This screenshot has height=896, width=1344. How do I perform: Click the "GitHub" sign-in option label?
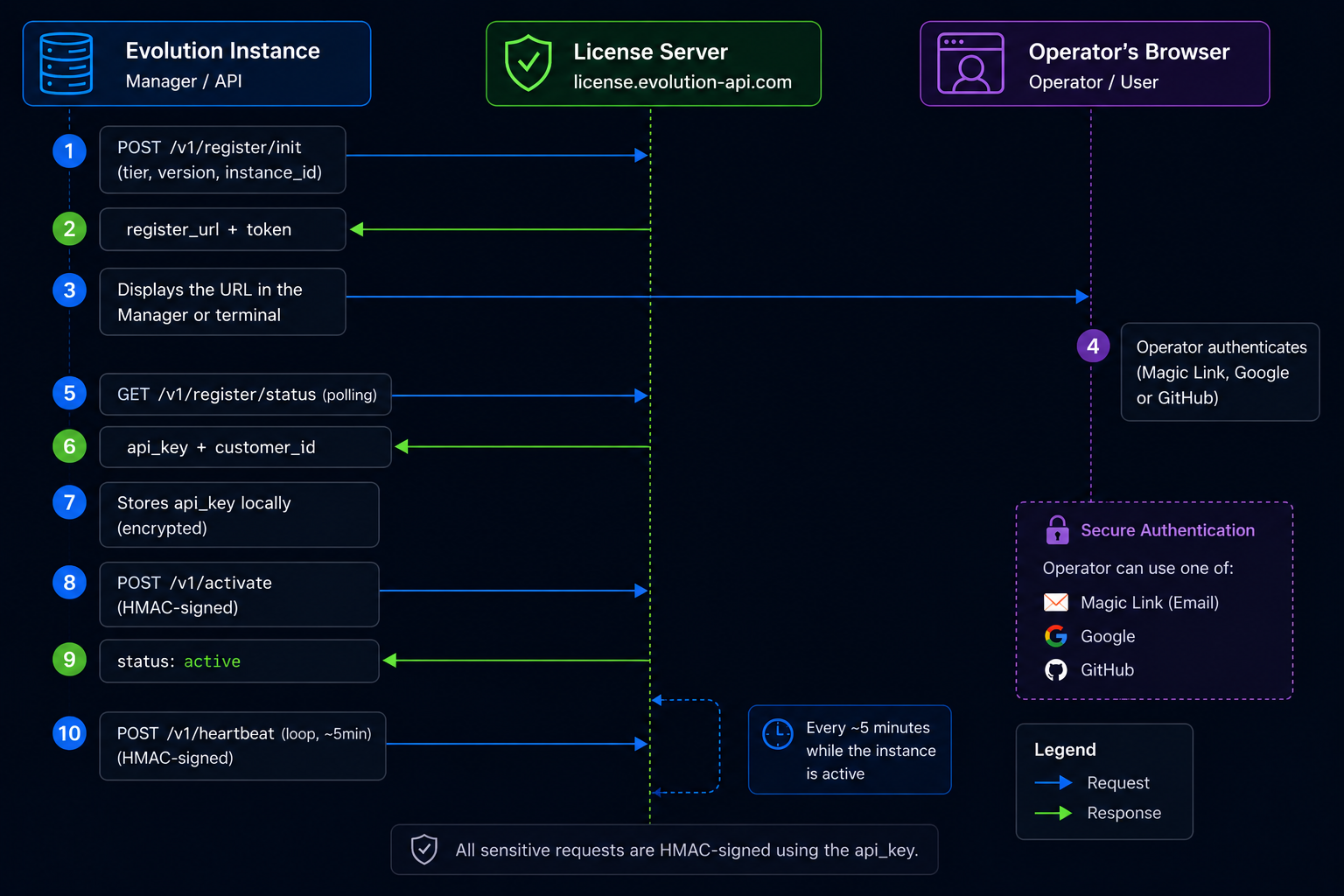pyautogui.click(x=1107, y=669)
